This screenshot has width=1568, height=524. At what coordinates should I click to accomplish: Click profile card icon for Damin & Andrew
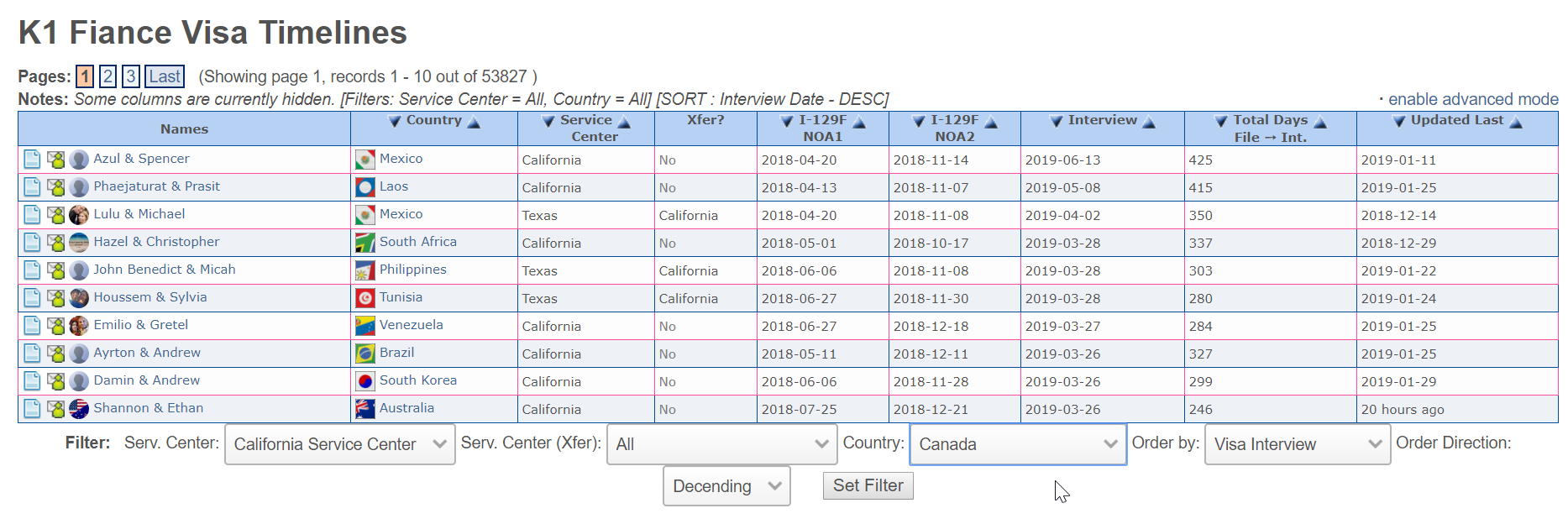pyautogui.click(x=55, y=381)
